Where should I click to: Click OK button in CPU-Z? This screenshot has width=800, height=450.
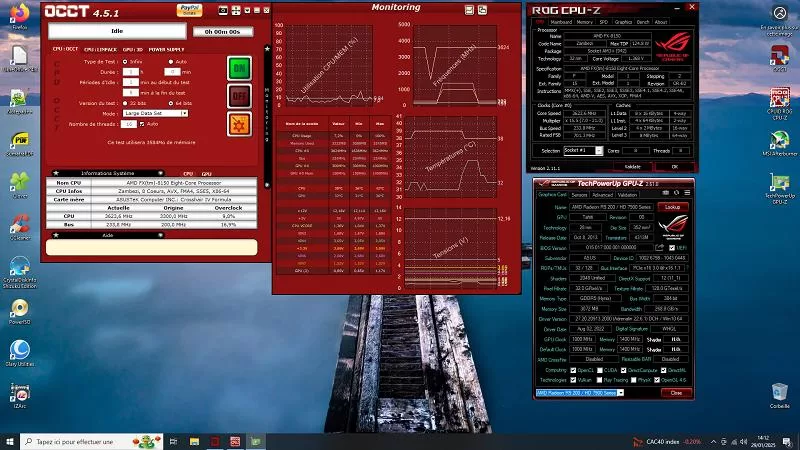[674, 167]
